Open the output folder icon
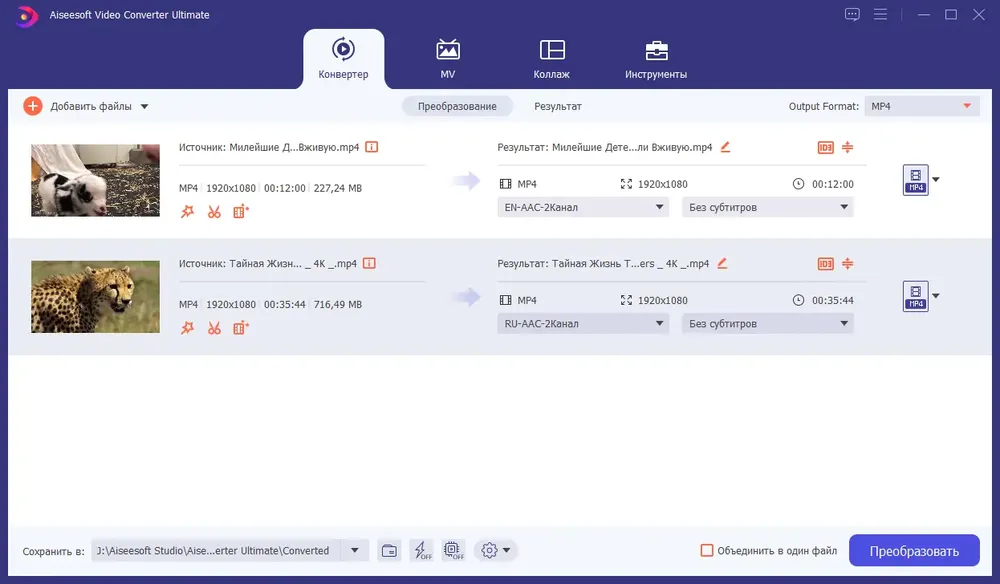Screen dimensions: 1000x584 tap(389, 550)
